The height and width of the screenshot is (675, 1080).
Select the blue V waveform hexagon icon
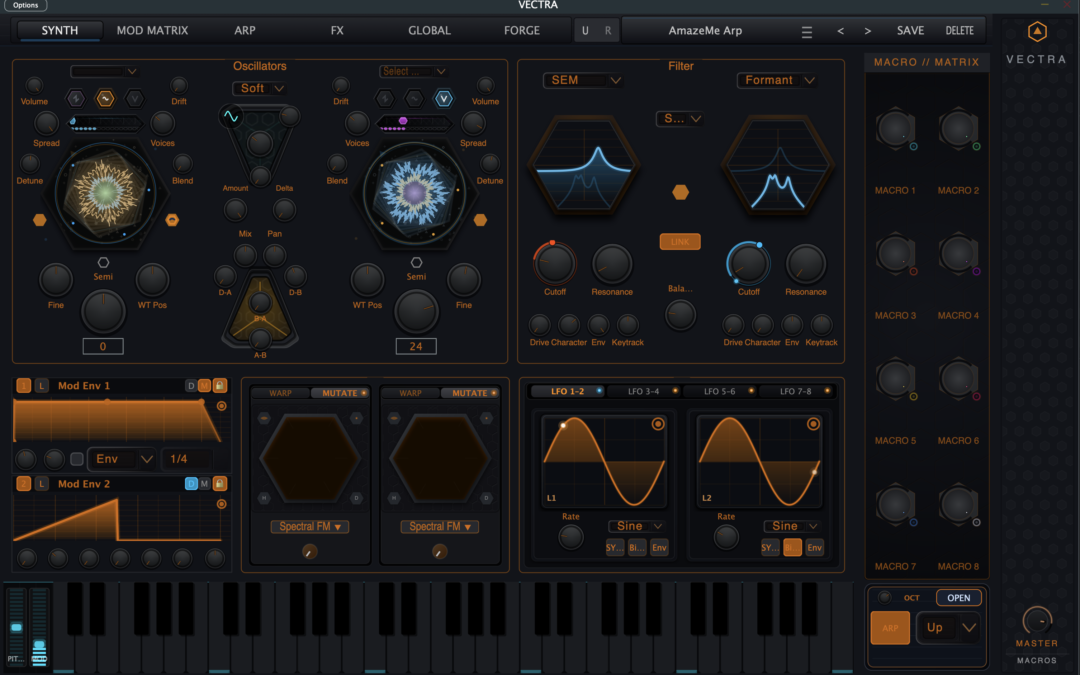[442, 98]
